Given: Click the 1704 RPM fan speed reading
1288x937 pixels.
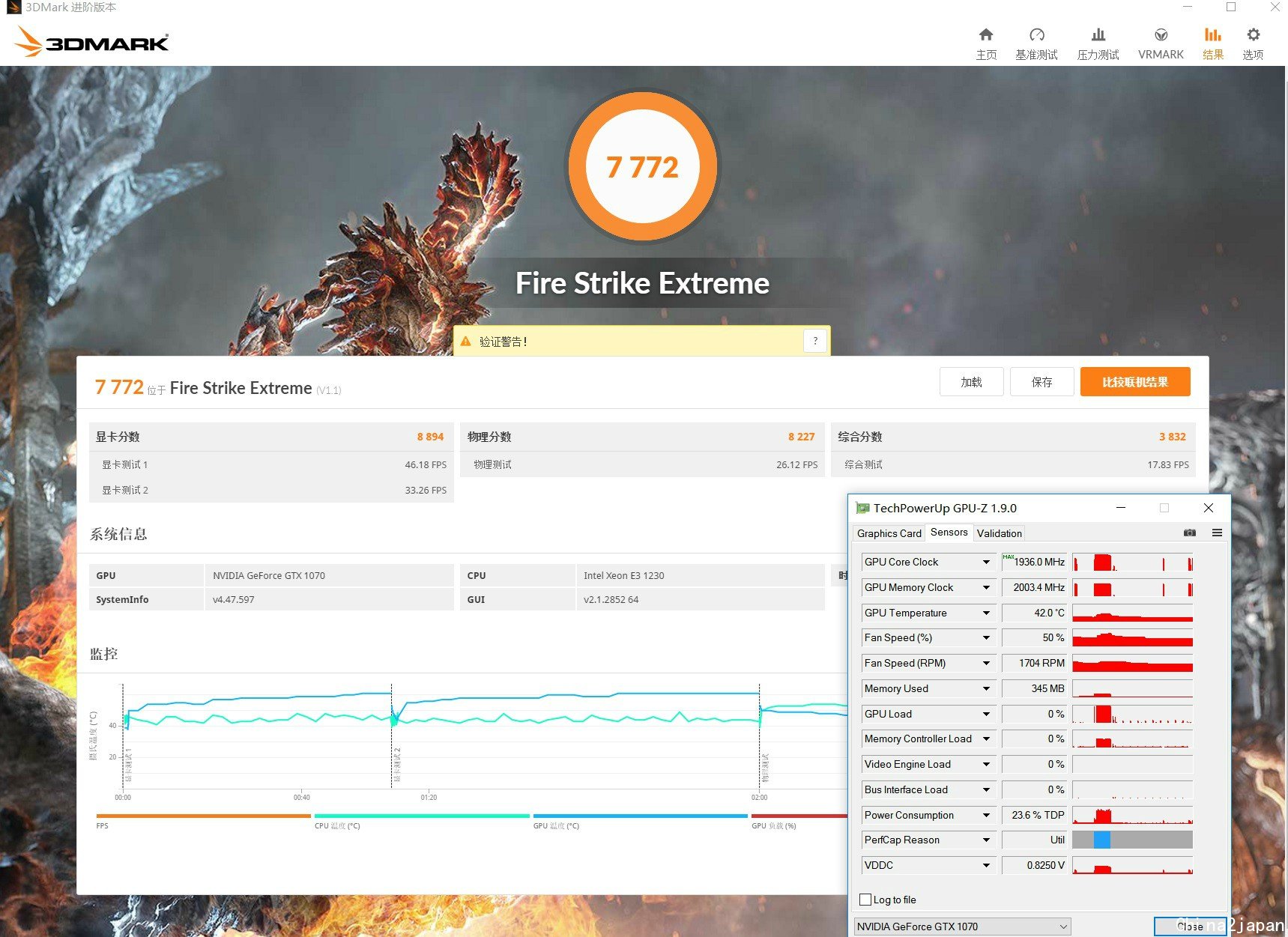Looking at the screenshot, I should [1034, 663].
